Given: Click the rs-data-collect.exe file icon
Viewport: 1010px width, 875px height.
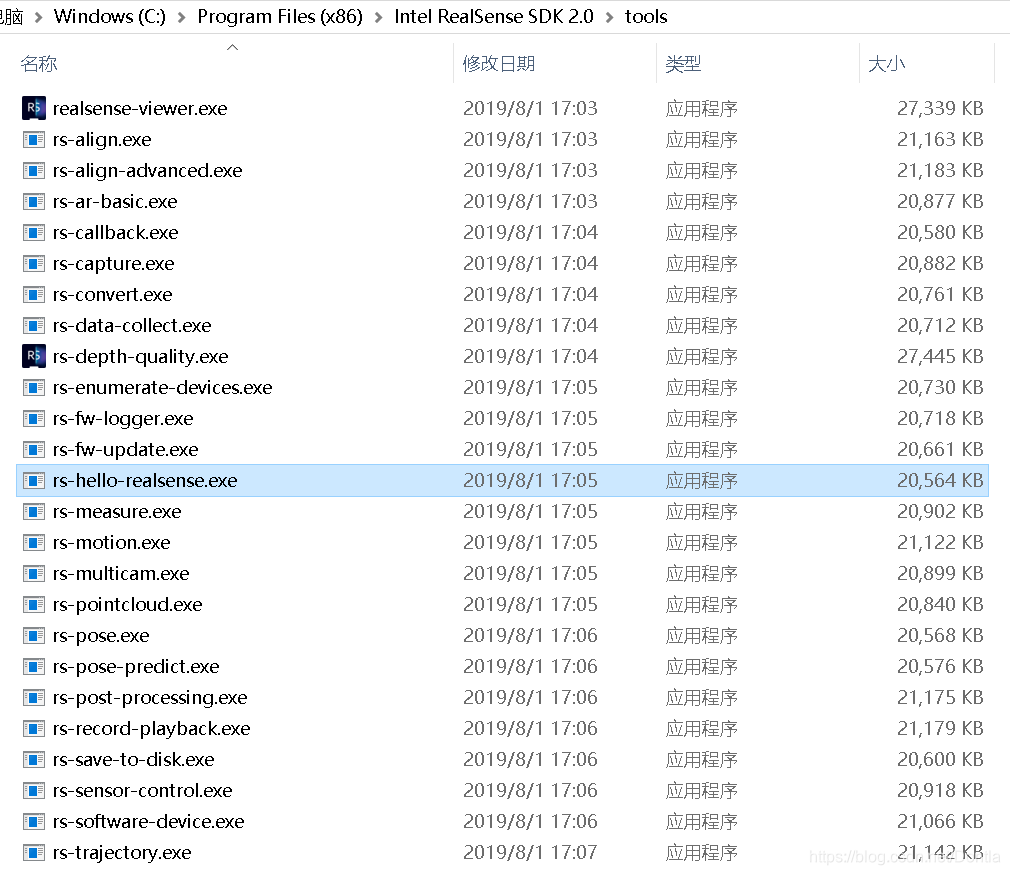Looking at the screenshot, I should (33, 325).
